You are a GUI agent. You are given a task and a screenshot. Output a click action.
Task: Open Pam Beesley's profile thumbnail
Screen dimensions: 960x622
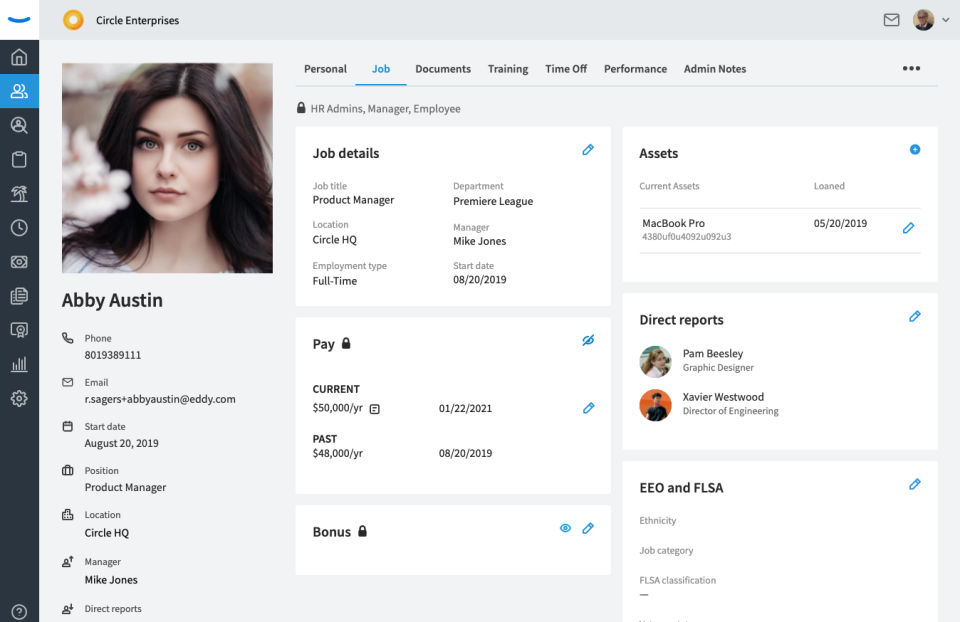click(655, 361)
